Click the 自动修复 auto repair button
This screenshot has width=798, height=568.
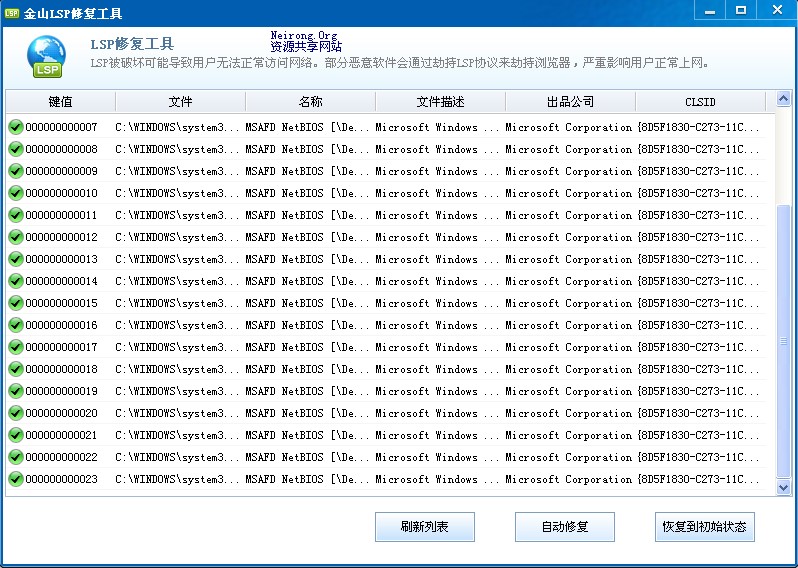(x=565, y=527)
